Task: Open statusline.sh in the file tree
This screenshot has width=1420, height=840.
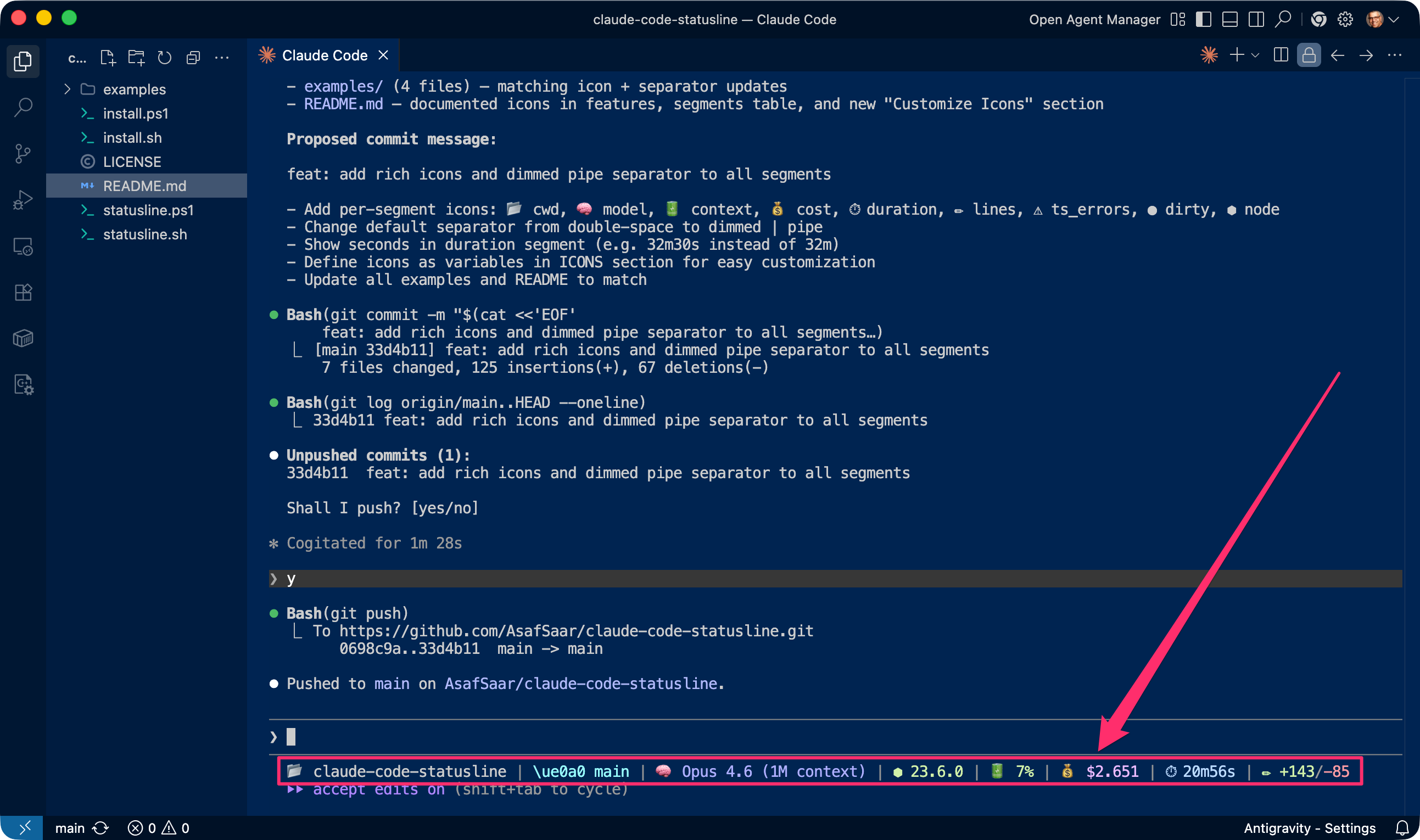Action: [x=145, y=234]
